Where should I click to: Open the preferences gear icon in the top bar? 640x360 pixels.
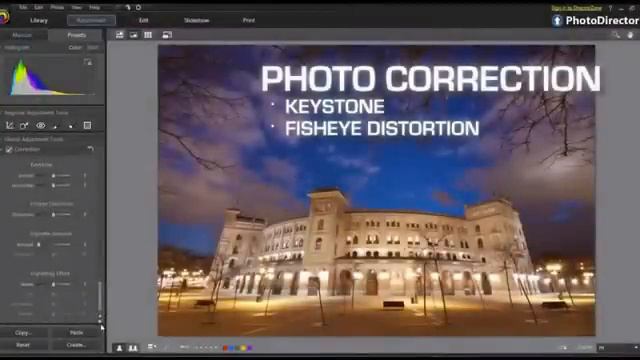tap(138, 7)
